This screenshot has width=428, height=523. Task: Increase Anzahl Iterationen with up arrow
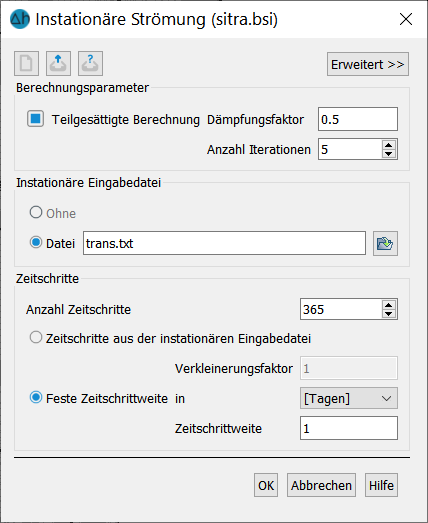pyautogui.click(x=388, y=145)
